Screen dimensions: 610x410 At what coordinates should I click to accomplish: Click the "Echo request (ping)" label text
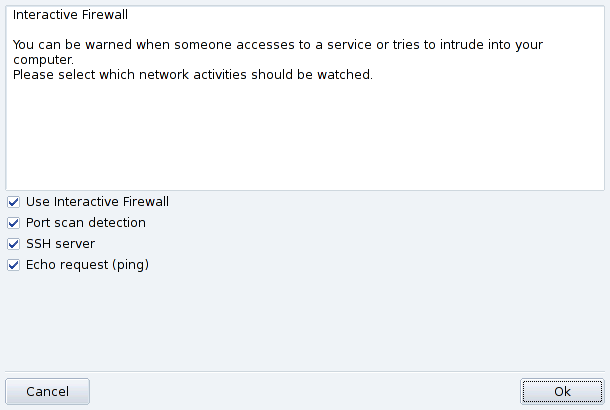[x=87, y=265]
